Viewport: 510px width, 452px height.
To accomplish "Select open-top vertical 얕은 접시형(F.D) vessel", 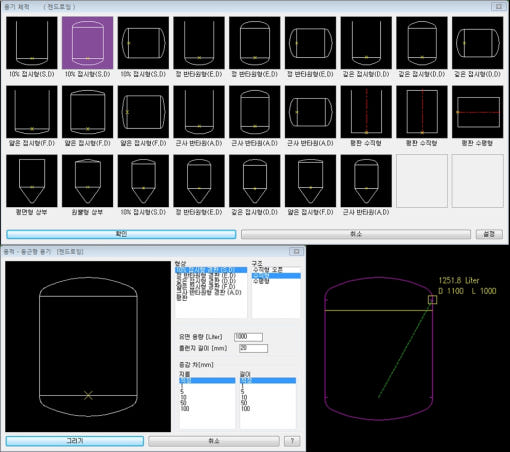I will tap(32, 112).
